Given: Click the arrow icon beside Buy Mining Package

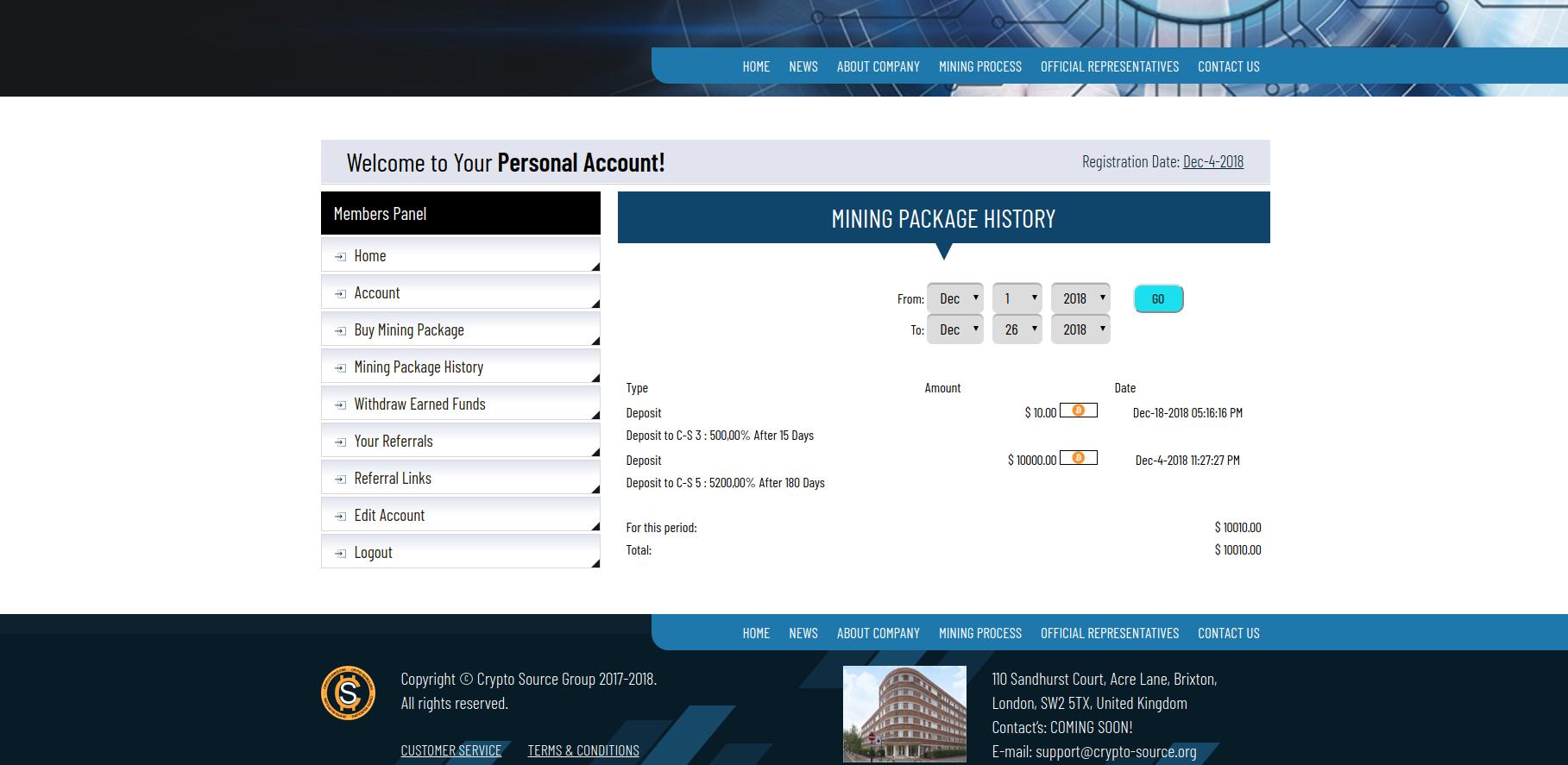Looking at the screenshot, I should tap(340, 331).
